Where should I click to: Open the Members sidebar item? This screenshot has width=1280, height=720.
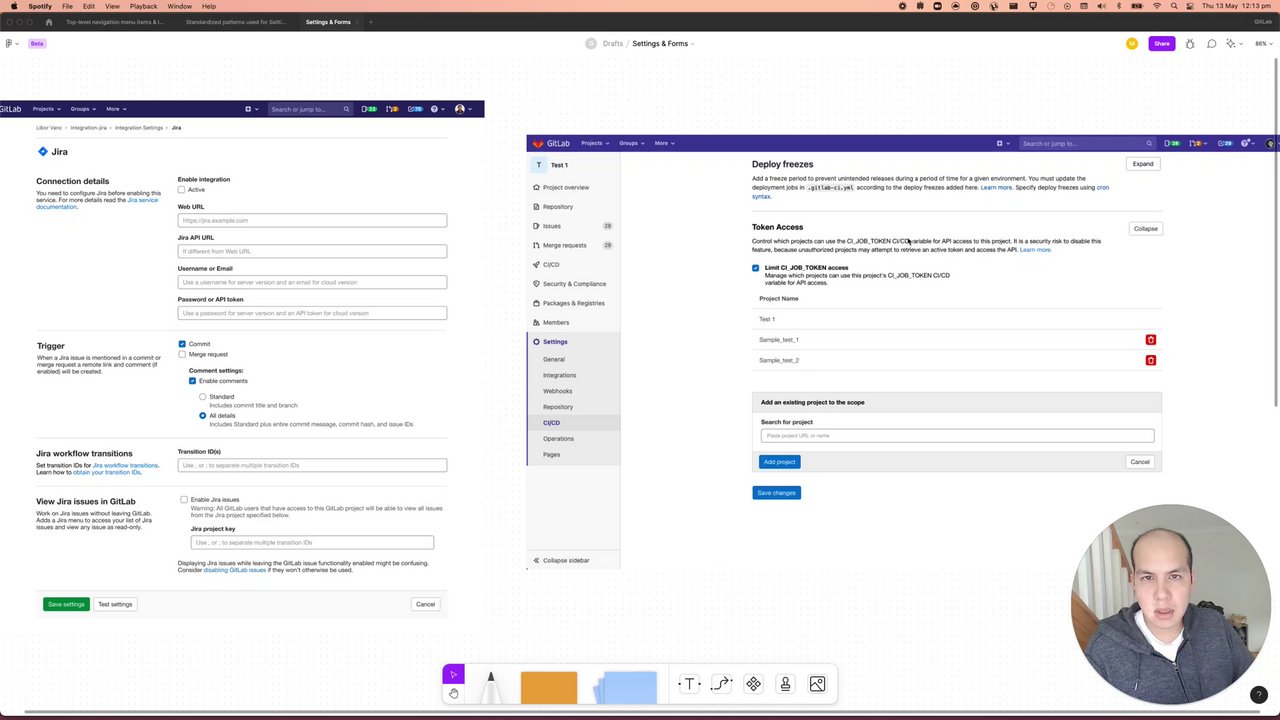tap(573, 322)
